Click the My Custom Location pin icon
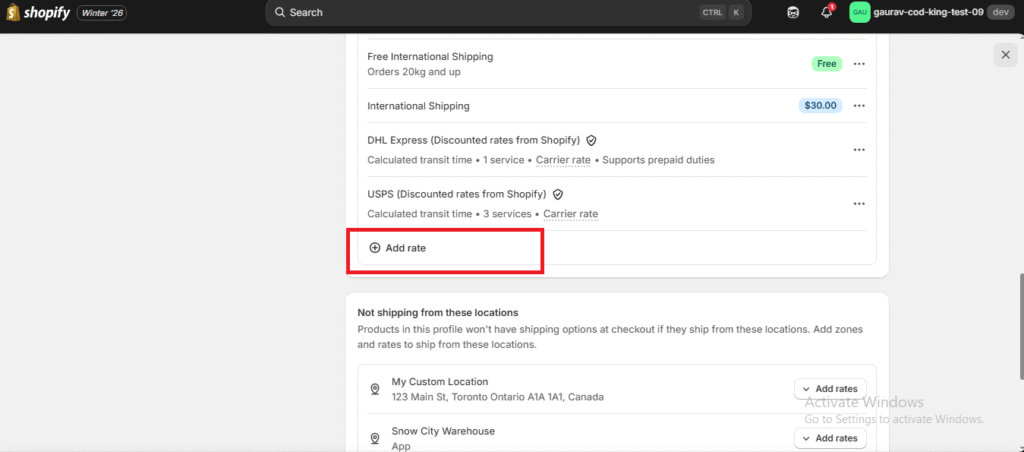 tap(375, 389)
